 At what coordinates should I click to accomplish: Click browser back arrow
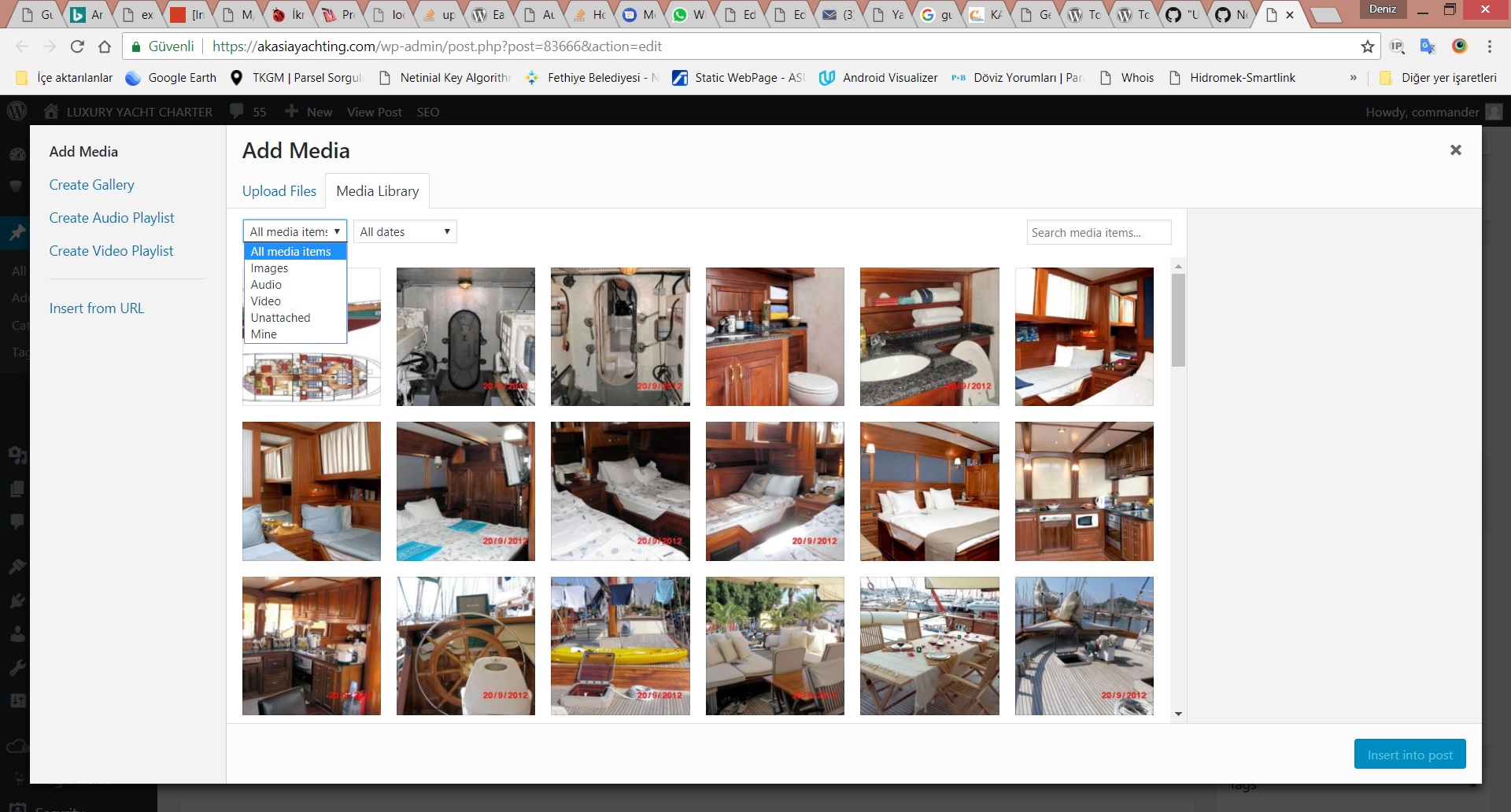coord(22,46)
